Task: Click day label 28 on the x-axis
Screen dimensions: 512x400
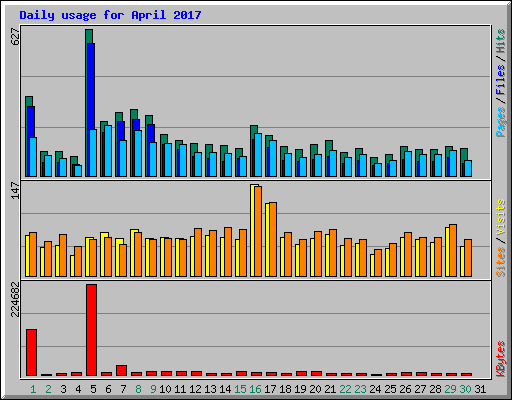Action: point(435,389)
